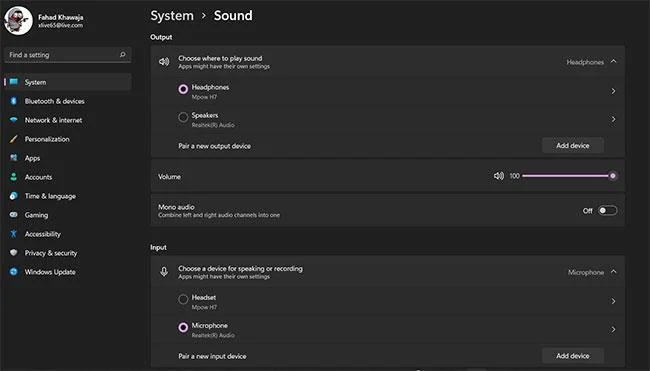
Task: Mute using the Volume speaker icon
Action: [499, 176]
